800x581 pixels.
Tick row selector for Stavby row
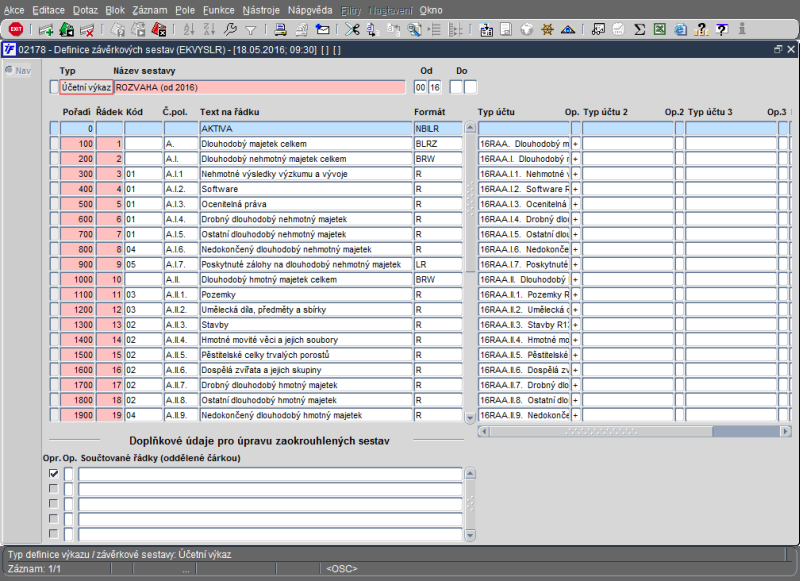coord(54,324)
